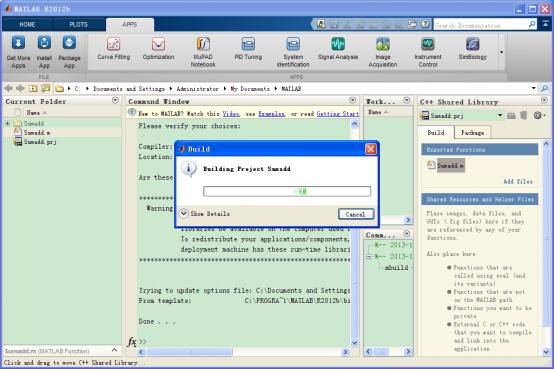554x369 pixels.
Task: Click the Build progress bar
Action: pos(287,192)
